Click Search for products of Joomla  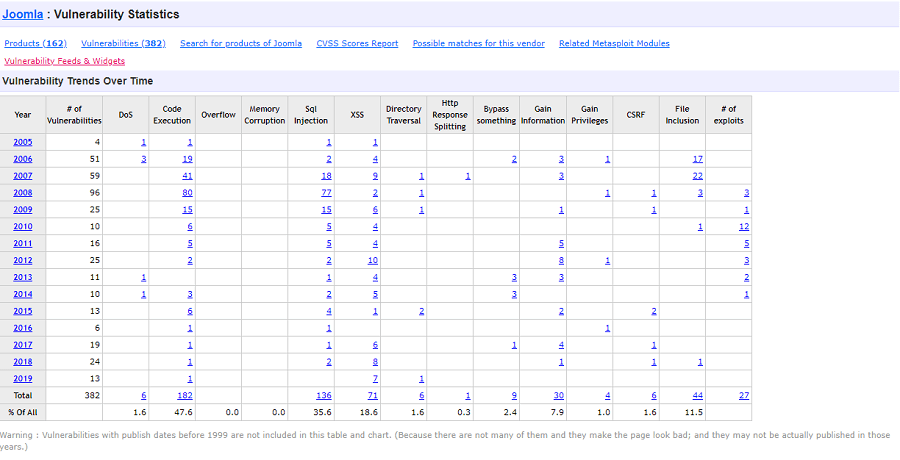[241, 44]
